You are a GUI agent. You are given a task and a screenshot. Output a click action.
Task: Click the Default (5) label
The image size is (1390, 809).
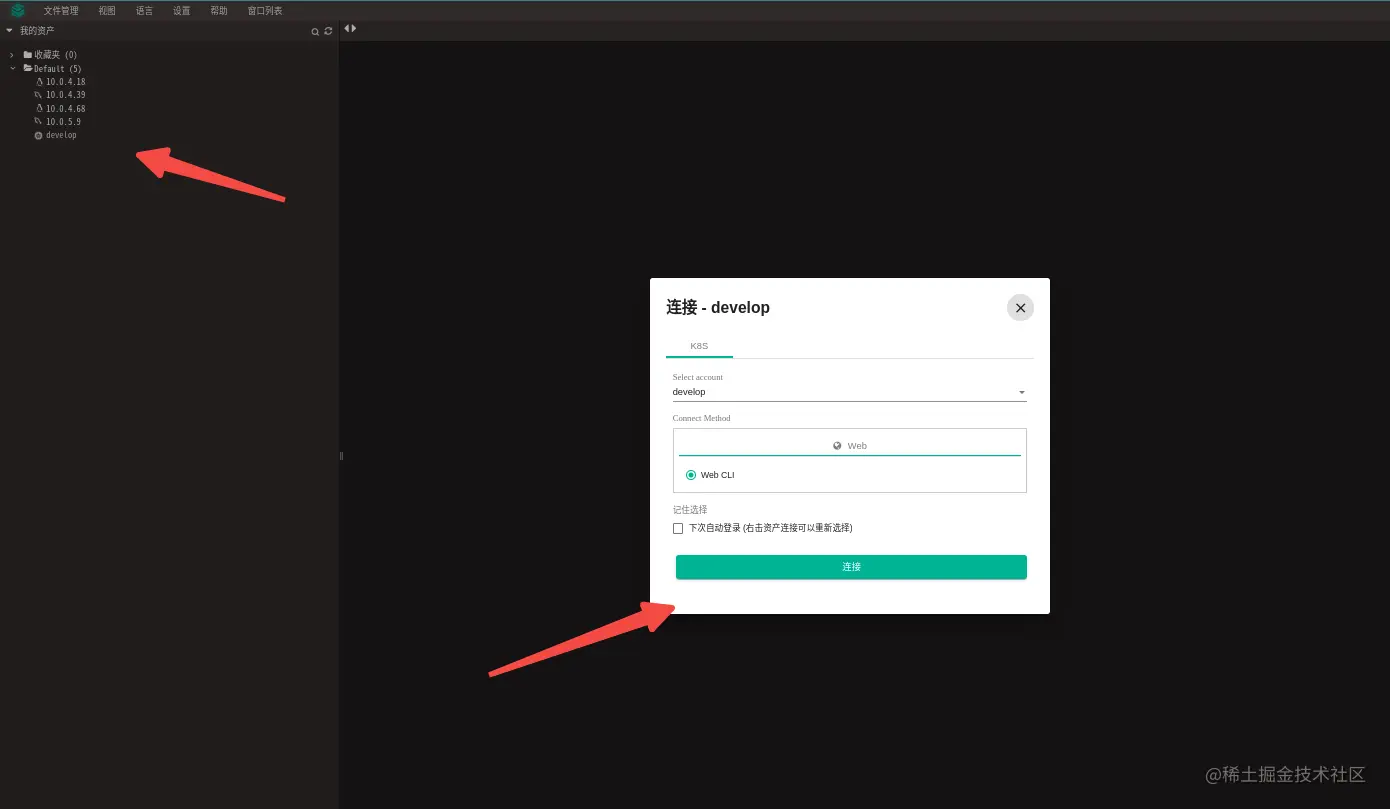[x=58, y=69]
